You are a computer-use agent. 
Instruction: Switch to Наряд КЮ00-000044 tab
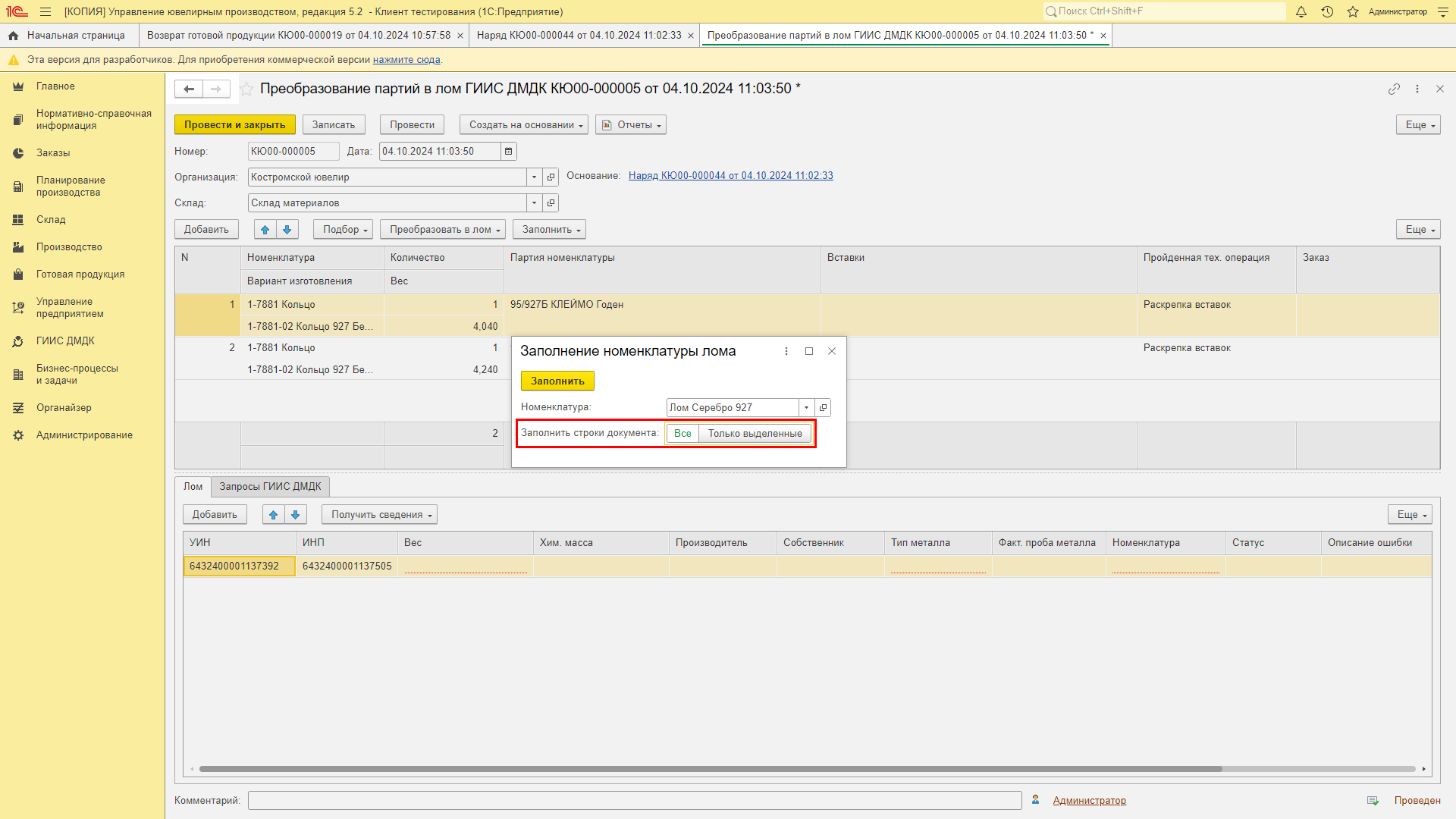[x=579, y=36]
